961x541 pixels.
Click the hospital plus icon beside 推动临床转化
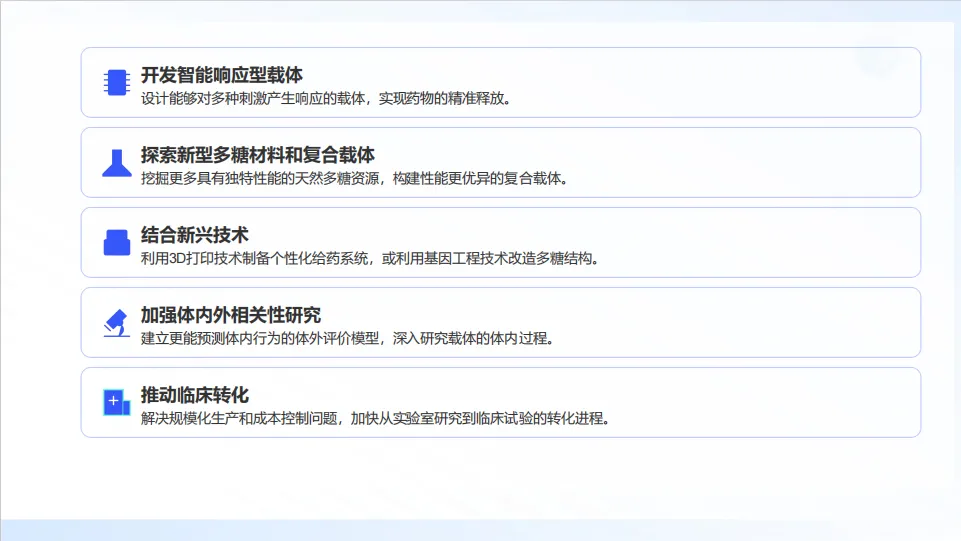point(116,403)
